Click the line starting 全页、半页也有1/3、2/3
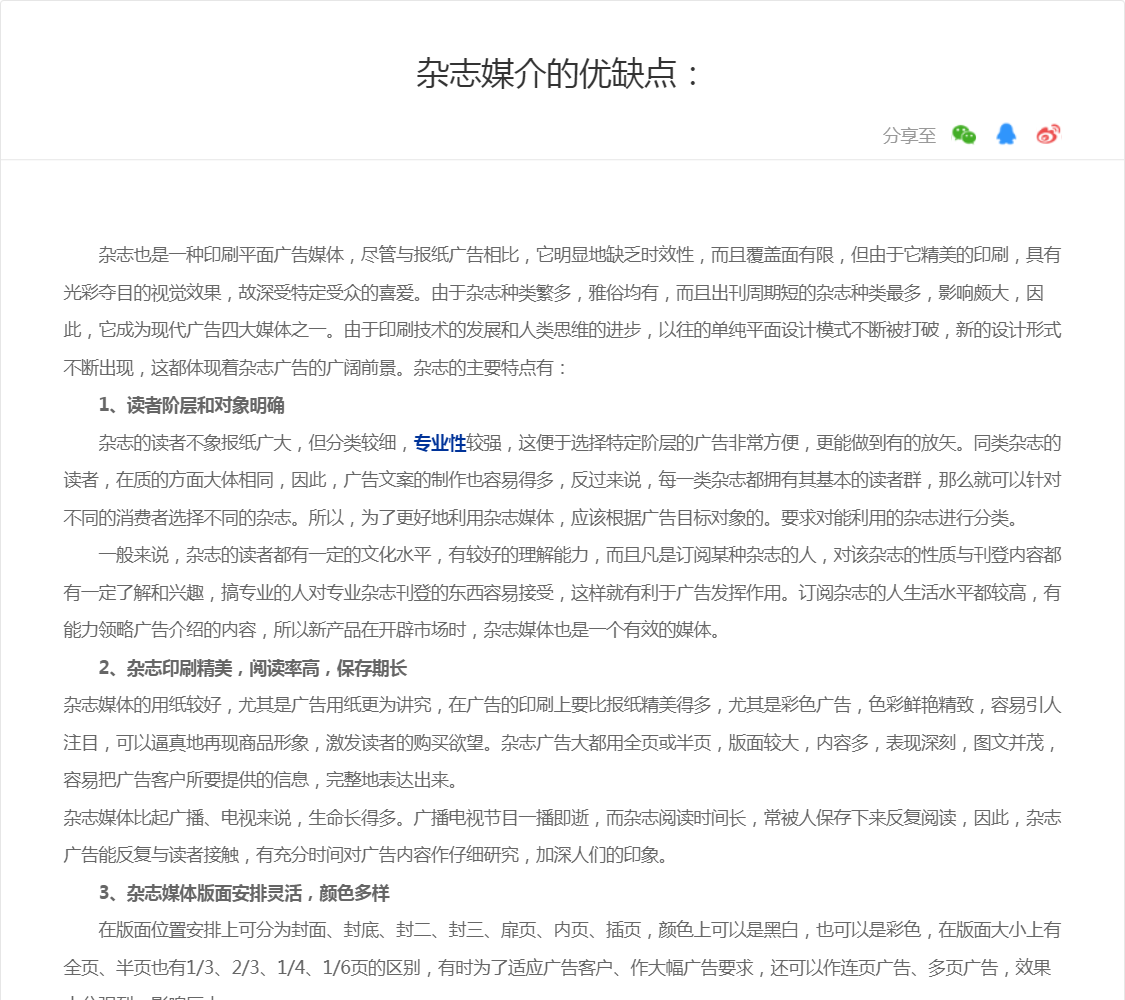 (x=557, y=968)
